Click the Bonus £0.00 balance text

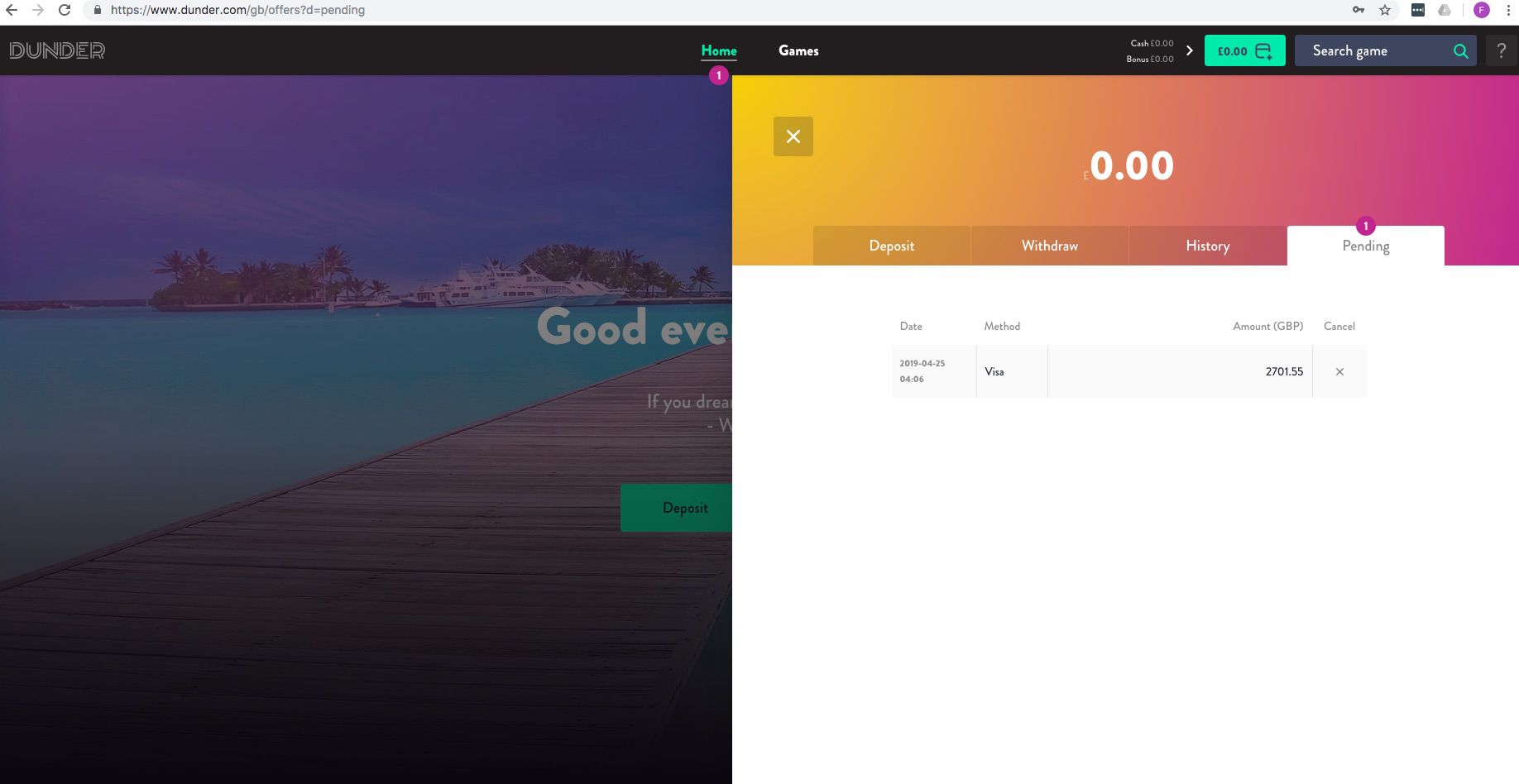pyautogui.click(x=1150, y=59)
